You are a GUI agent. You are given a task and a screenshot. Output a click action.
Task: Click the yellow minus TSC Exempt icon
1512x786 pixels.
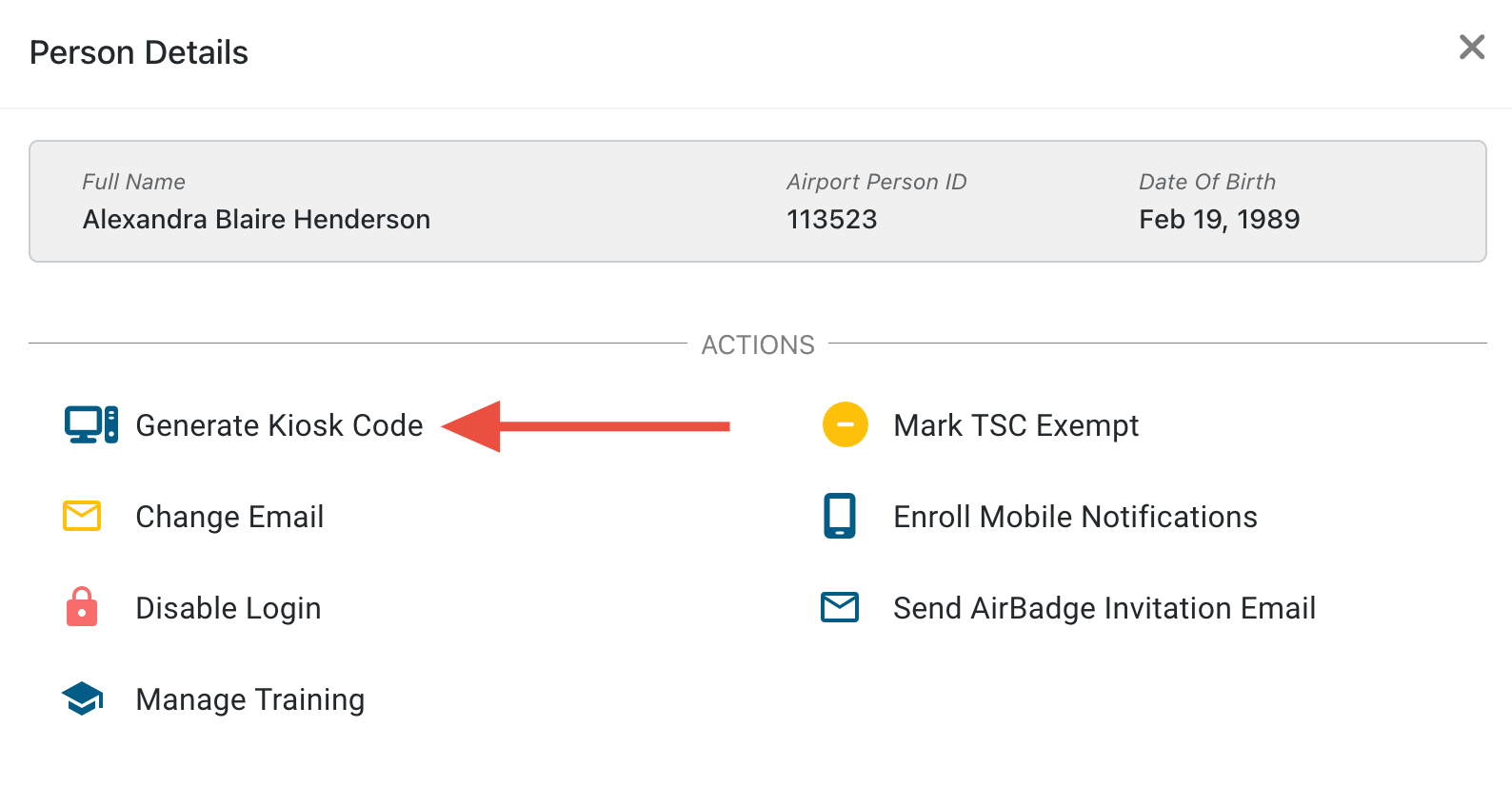pyautogui.click(x=846, y=424)
